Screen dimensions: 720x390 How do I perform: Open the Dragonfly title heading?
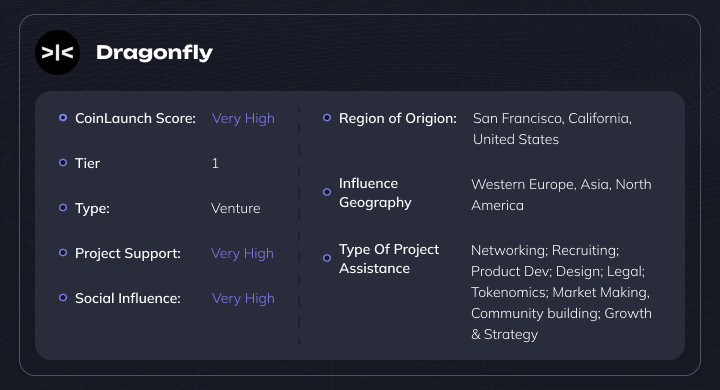[x=154, y=53]
